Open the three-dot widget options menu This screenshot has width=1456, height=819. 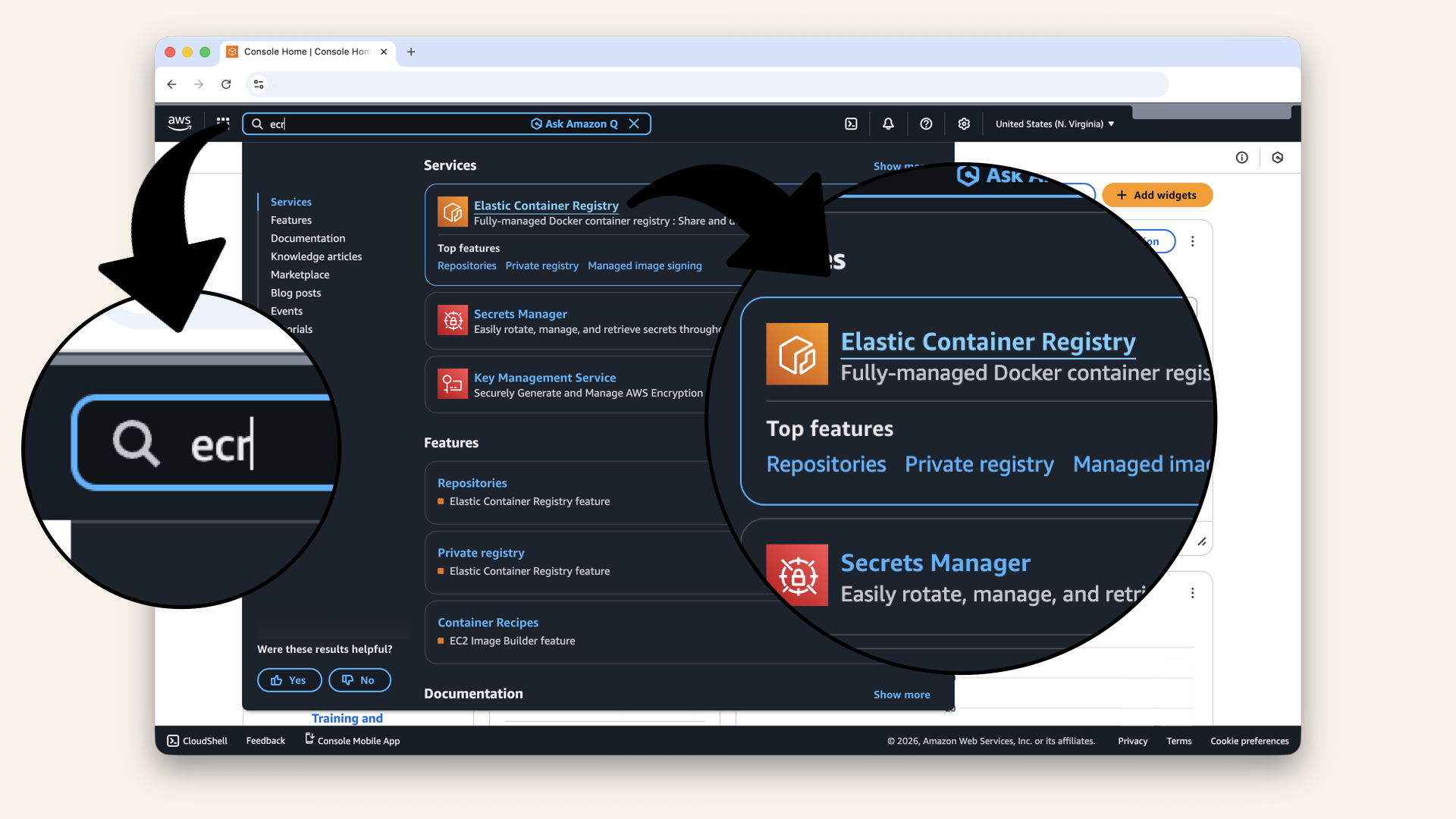[x=1193, y=240]
